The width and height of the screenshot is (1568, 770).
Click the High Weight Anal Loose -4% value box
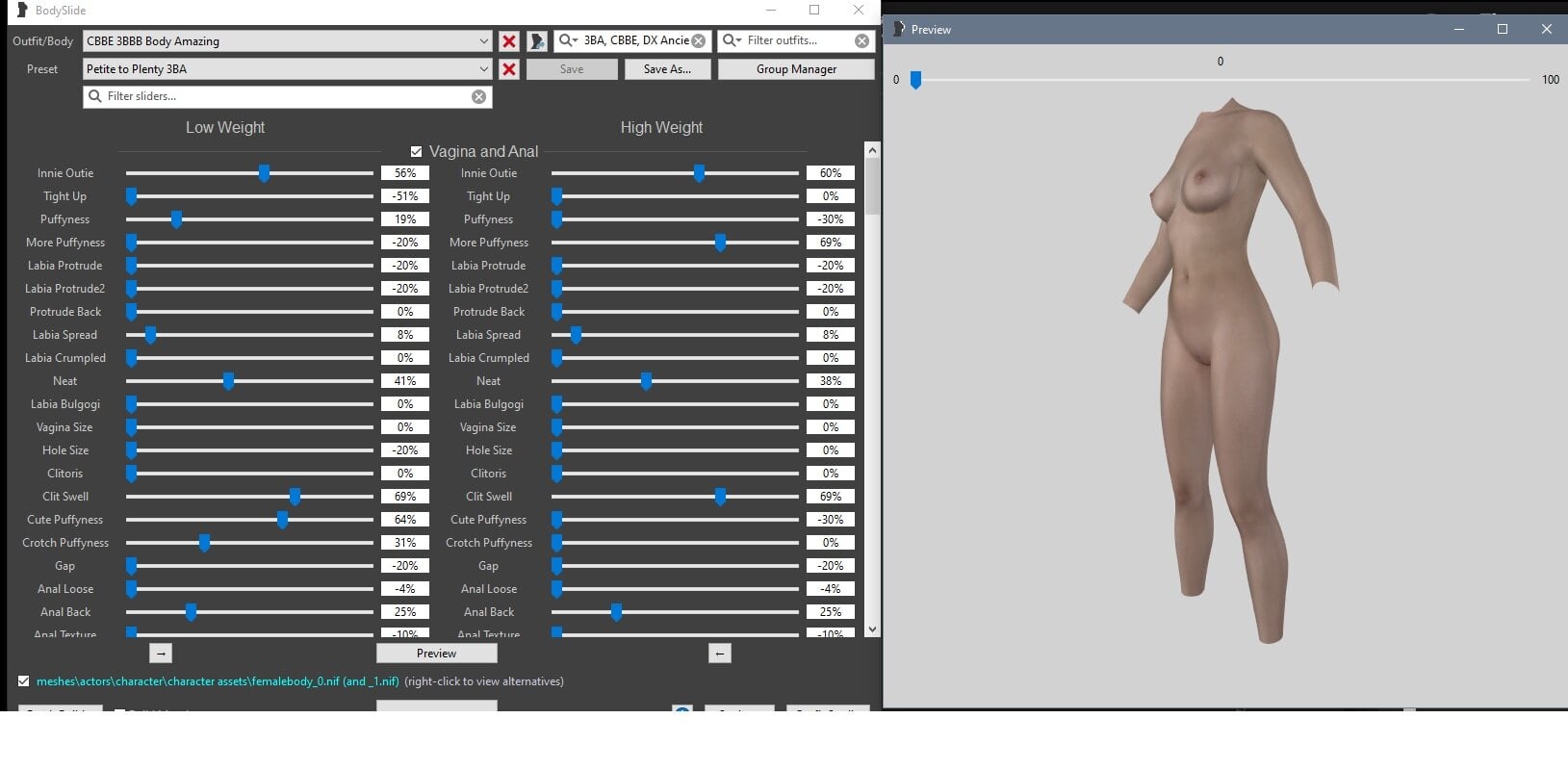(x=831, y=589)
